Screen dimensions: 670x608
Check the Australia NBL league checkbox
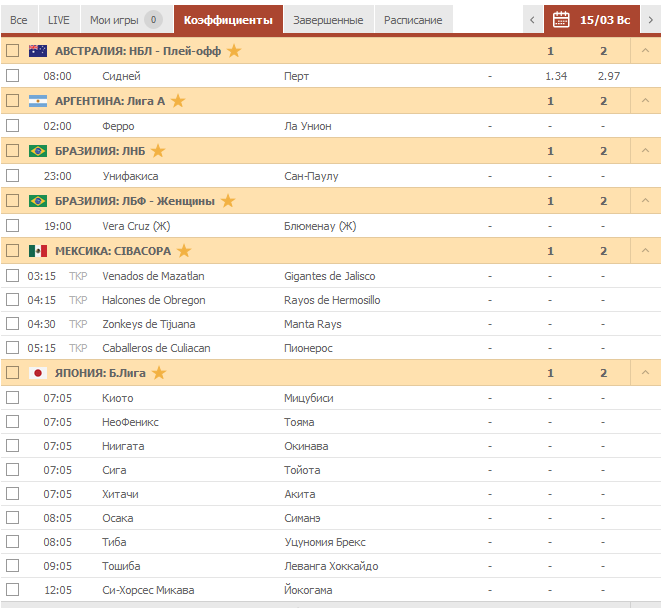click(x=12, y=51)
